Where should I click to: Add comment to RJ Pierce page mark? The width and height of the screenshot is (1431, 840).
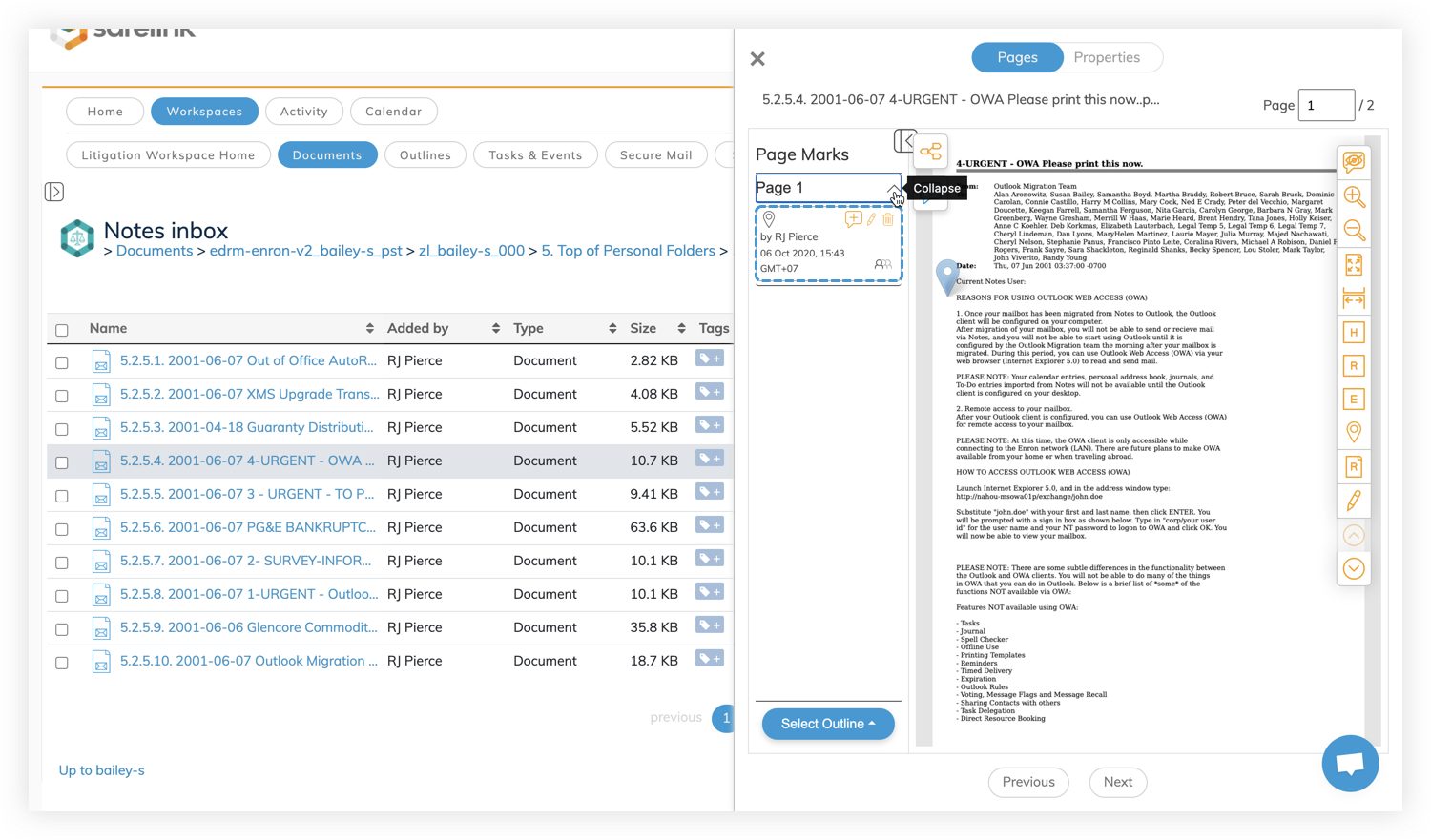853,219
